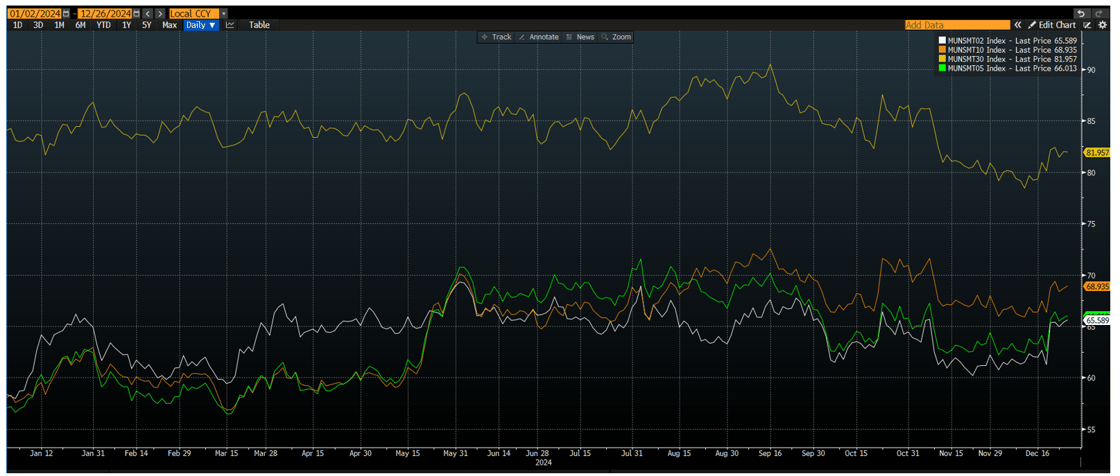Click the chart notes pencil-square icon
The width and height of the screenshot is (1120, 476).
coord(1087,25)
